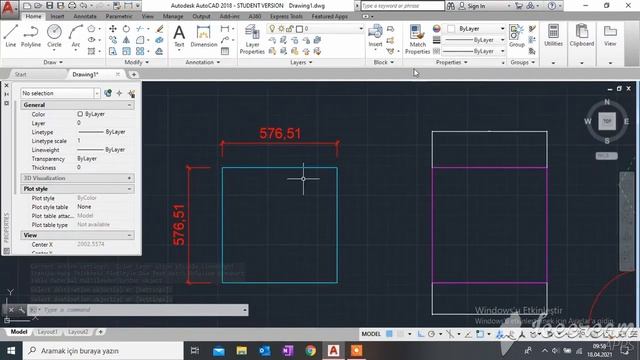The image size is (640, 360).
Task: Choose the Copy tool in Modify panel
Action: coord(113,40)
